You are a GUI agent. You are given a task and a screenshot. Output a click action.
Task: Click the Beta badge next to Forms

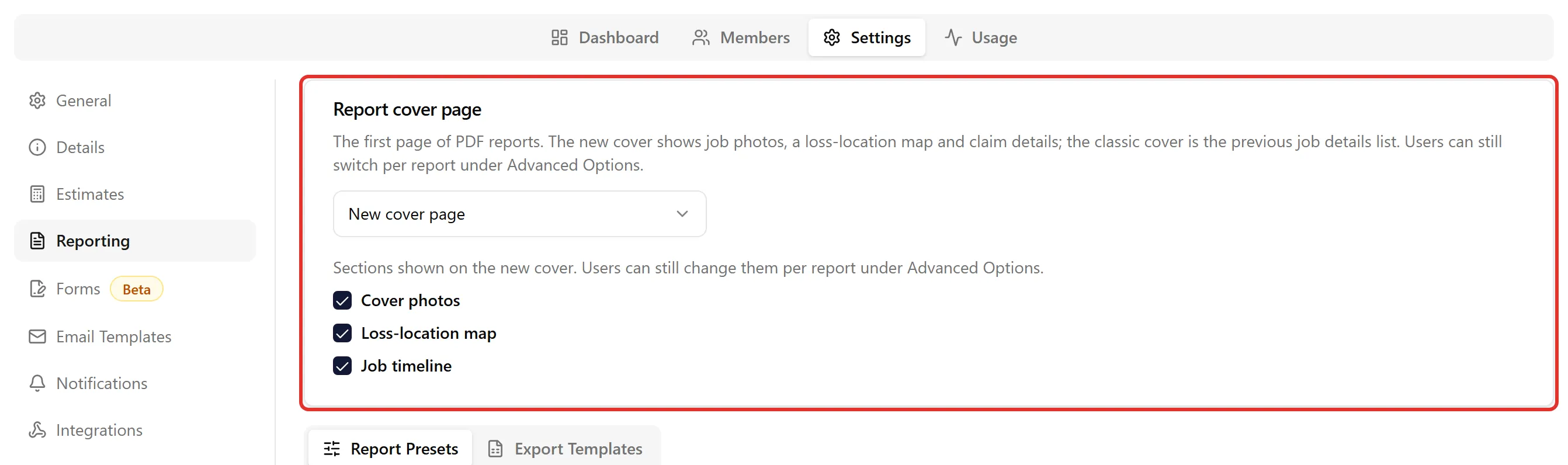(x=136, y=289)
